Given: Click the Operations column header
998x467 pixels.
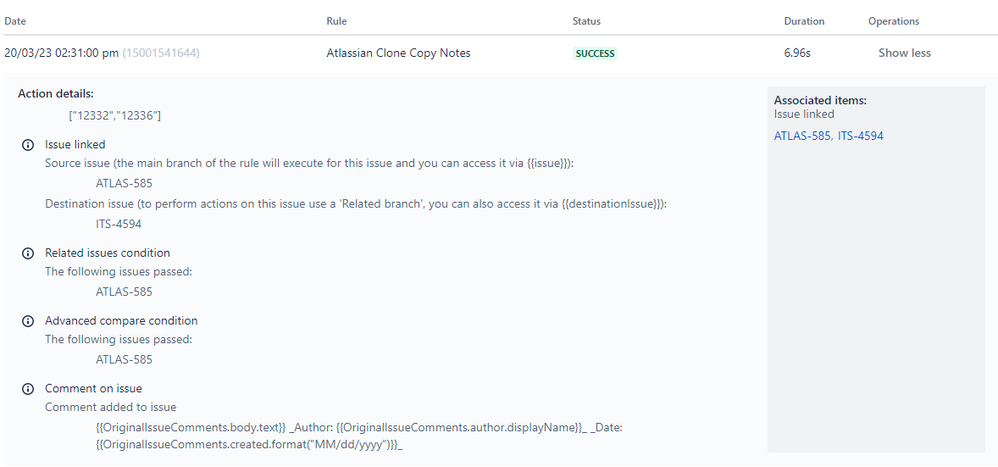Looking at the screenshot, I should 894,21.
